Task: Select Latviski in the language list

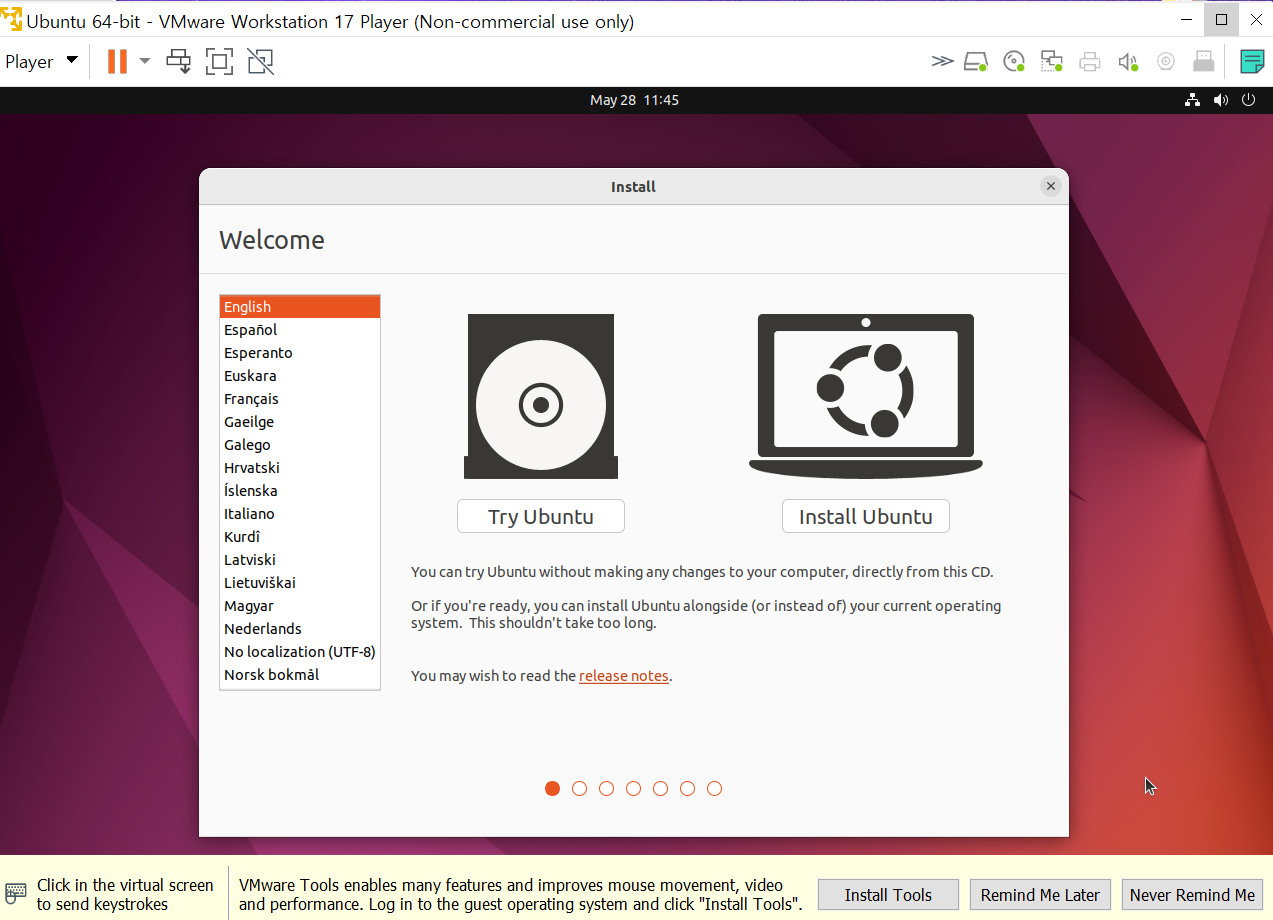Action: click(300, 560)
